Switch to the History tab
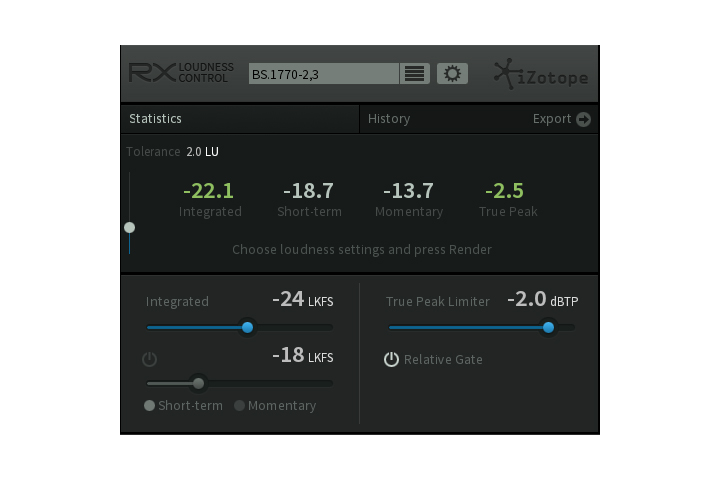 tap(389, 119)
